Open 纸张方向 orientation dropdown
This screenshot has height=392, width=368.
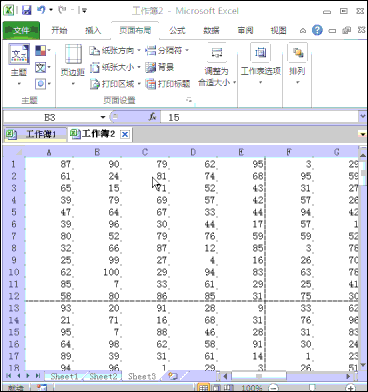pyautogui.click(x=115, y=51)
